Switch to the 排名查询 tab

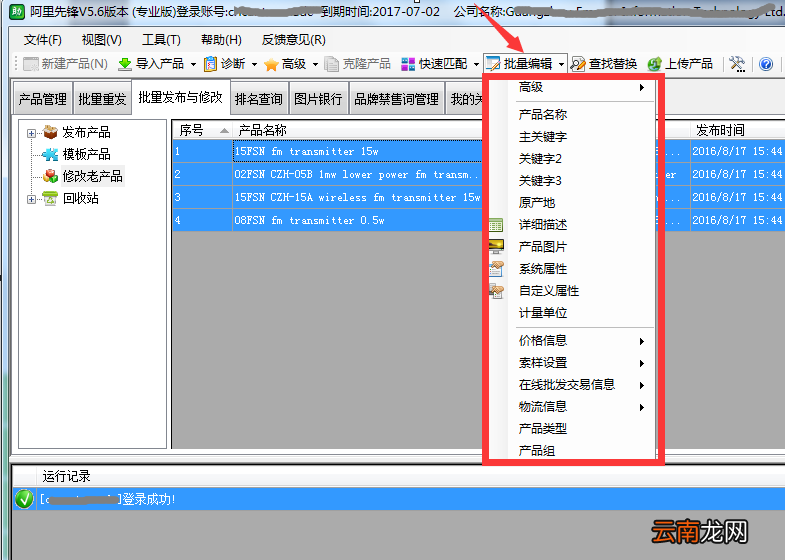click(258, 99)
